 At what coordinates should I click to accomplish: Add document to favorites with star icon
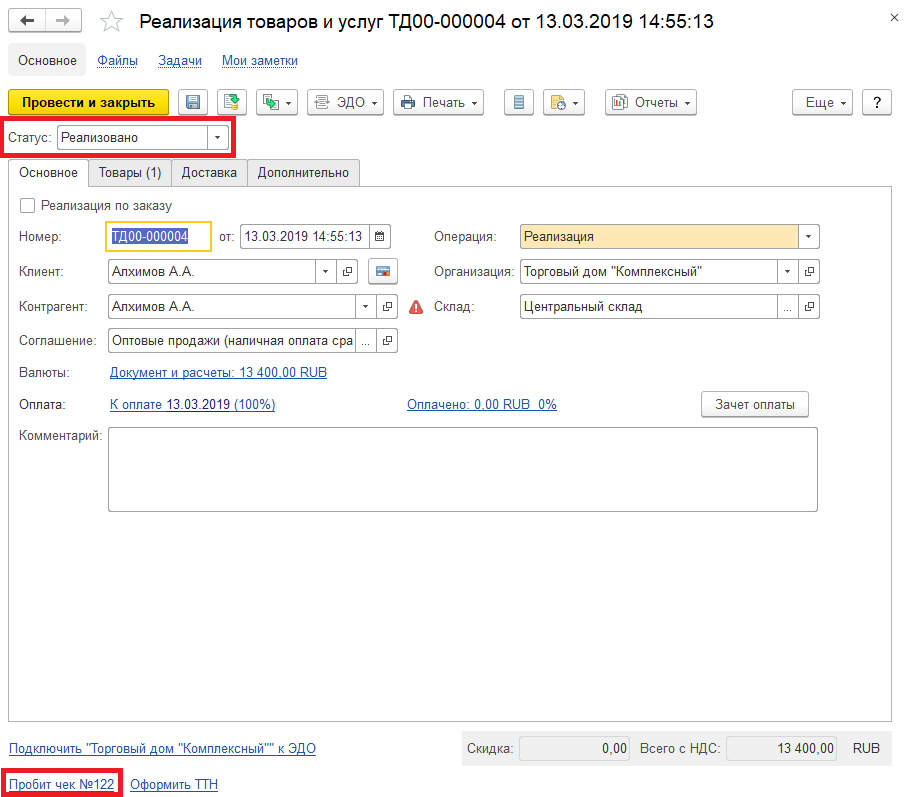114,22
